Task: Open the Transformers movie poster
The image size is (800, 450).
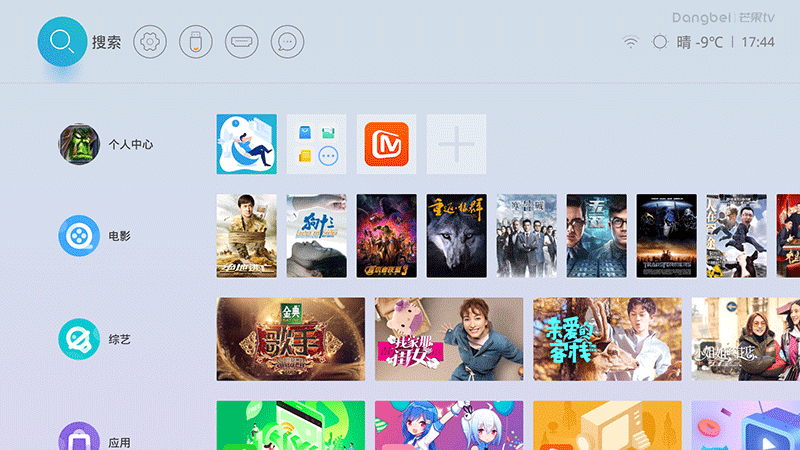Action: [666, 236]
